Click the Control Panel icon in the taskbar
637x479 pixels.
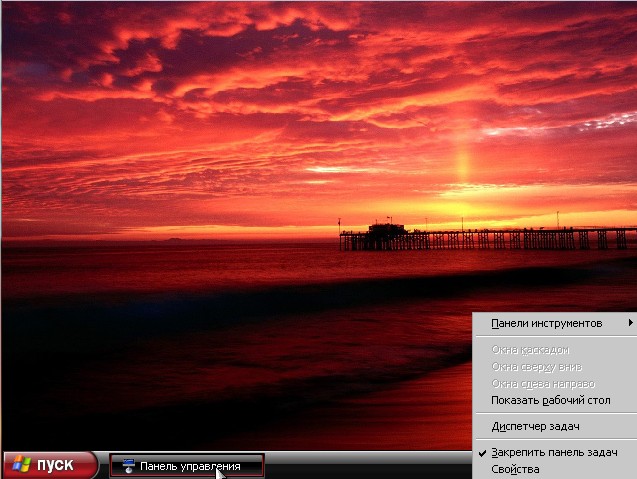click(x=128, y=466)
